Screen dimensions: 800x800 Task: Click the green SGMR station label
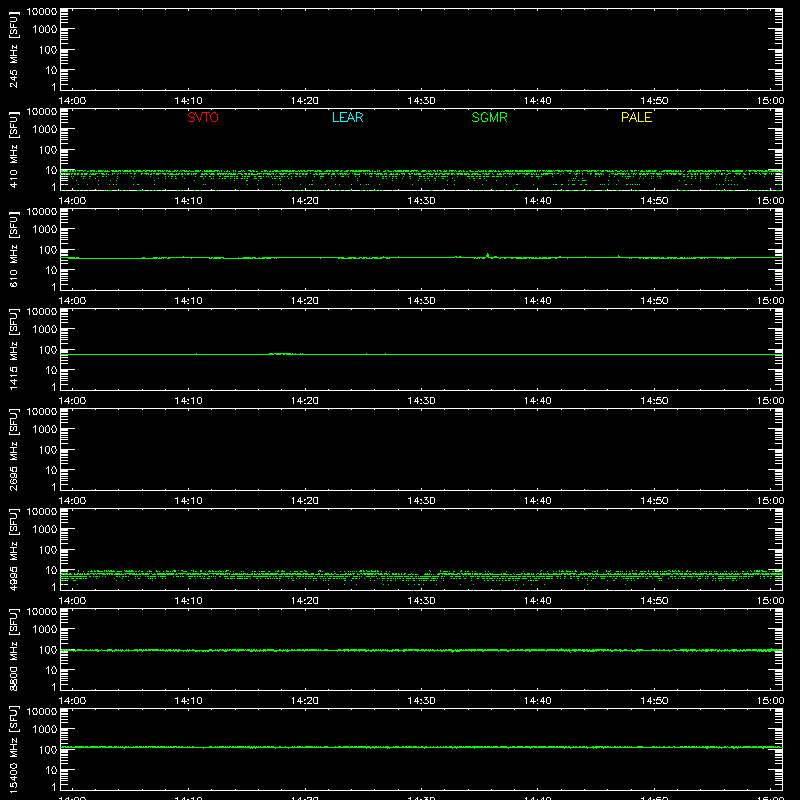click(x=489, y=117)
